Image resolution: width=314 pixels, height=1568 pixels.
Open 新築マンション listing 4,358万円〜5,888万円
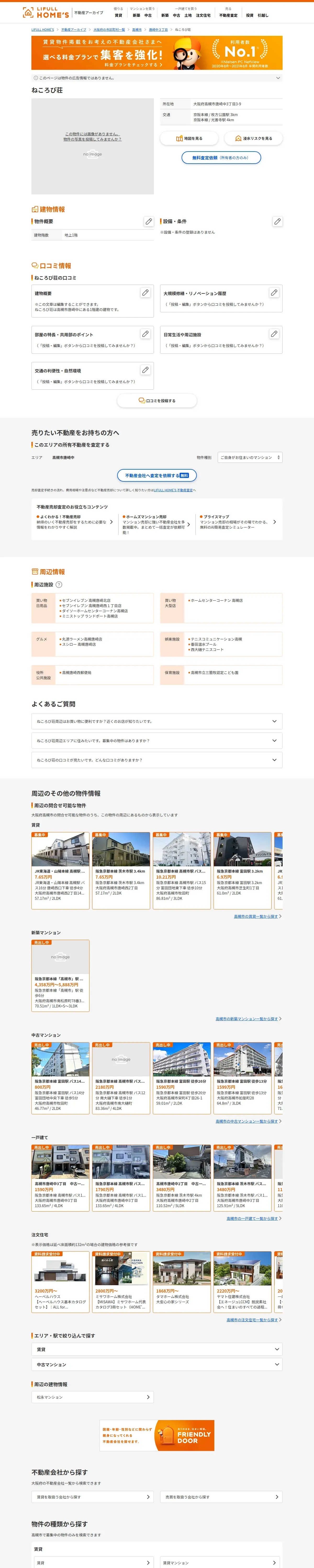click(x=60, y=976)
